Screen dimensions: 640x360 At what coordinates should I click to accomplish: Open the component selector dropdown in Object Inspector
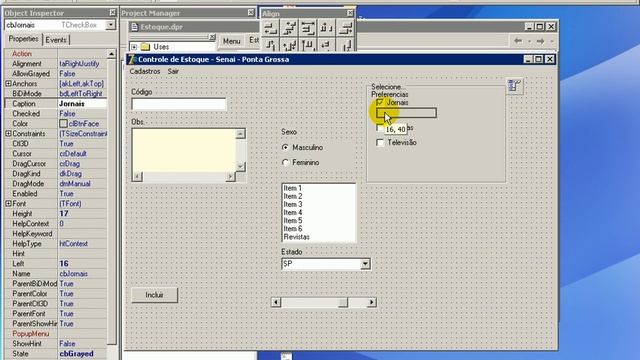(x=111, y=25)
